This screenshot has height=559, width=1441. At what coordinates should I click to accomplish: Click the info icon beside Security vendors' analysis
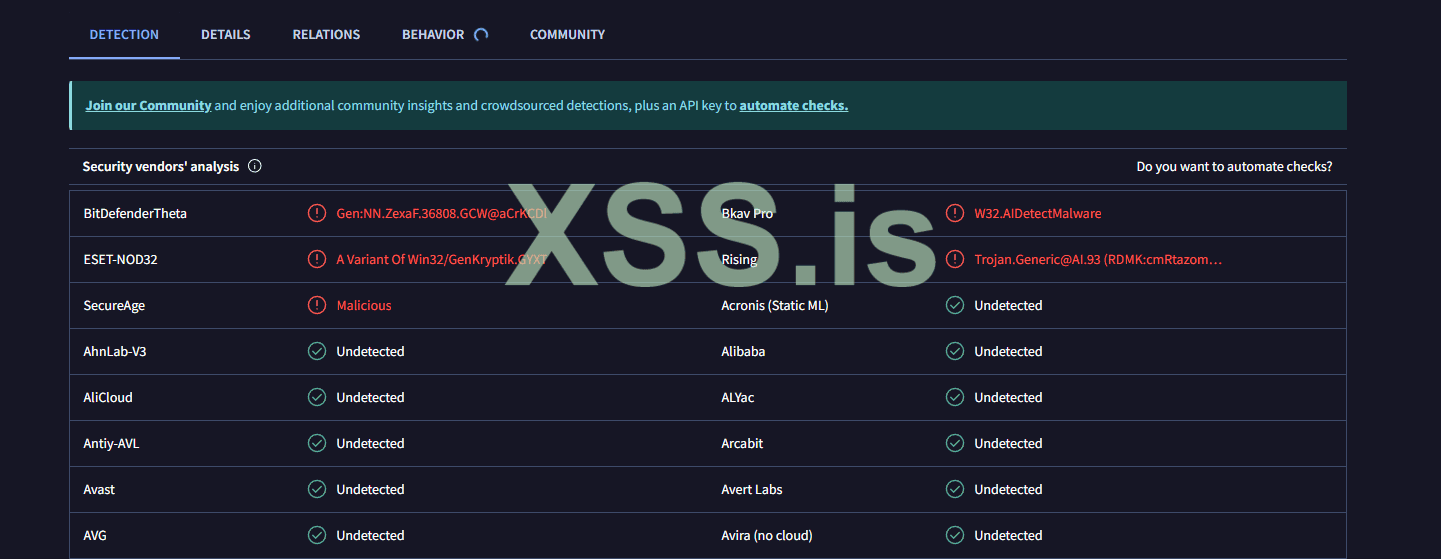(x=254, y=167)
